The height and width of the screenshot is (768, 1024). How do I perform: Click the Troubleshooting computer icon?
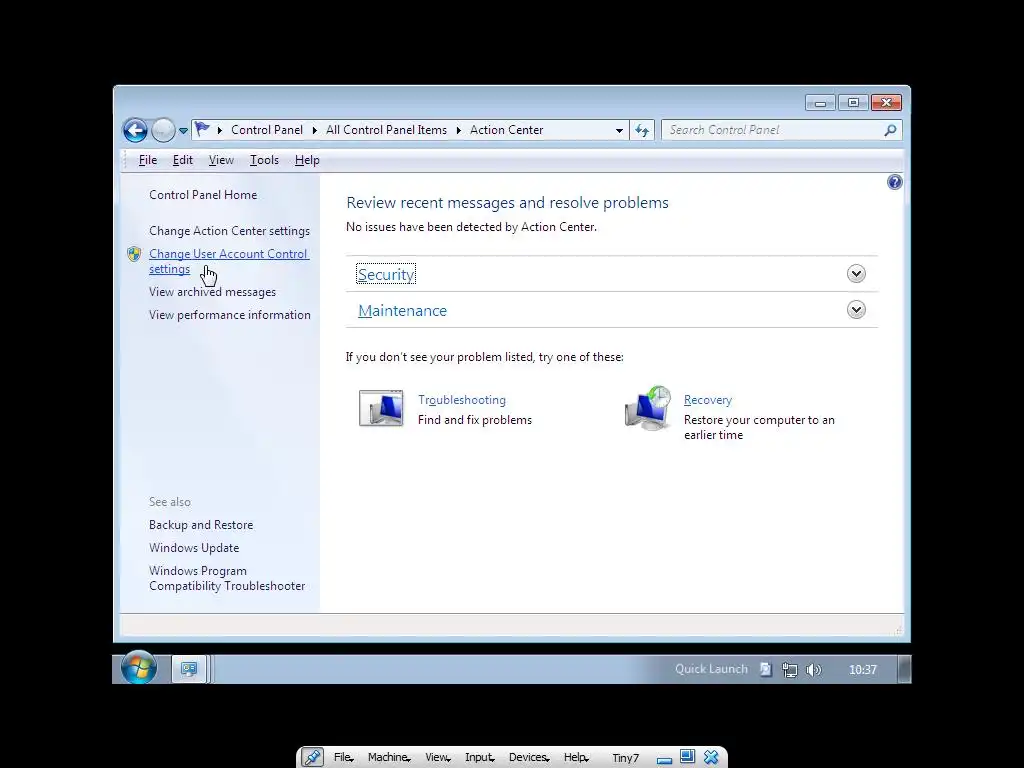pyautogui.click(x=381, y=408)
